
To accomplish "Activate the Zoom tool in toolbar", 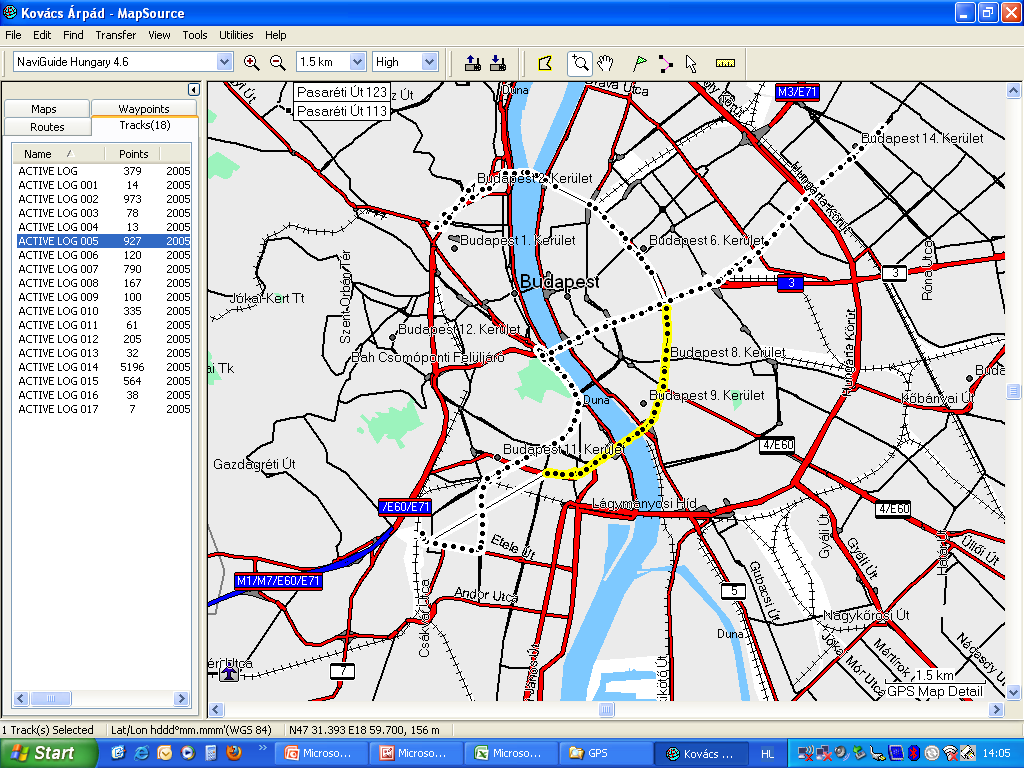I will 579,63.
